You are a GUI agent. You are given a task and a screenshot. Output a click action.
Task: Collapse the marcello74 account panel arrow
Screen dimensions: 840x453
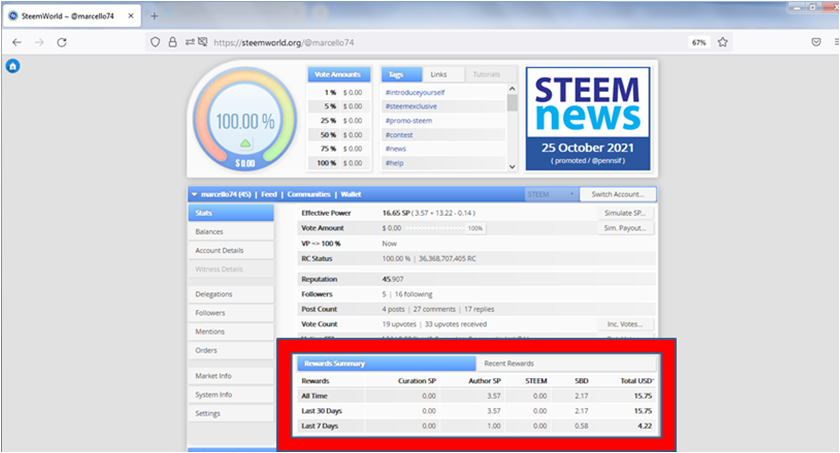194,194
